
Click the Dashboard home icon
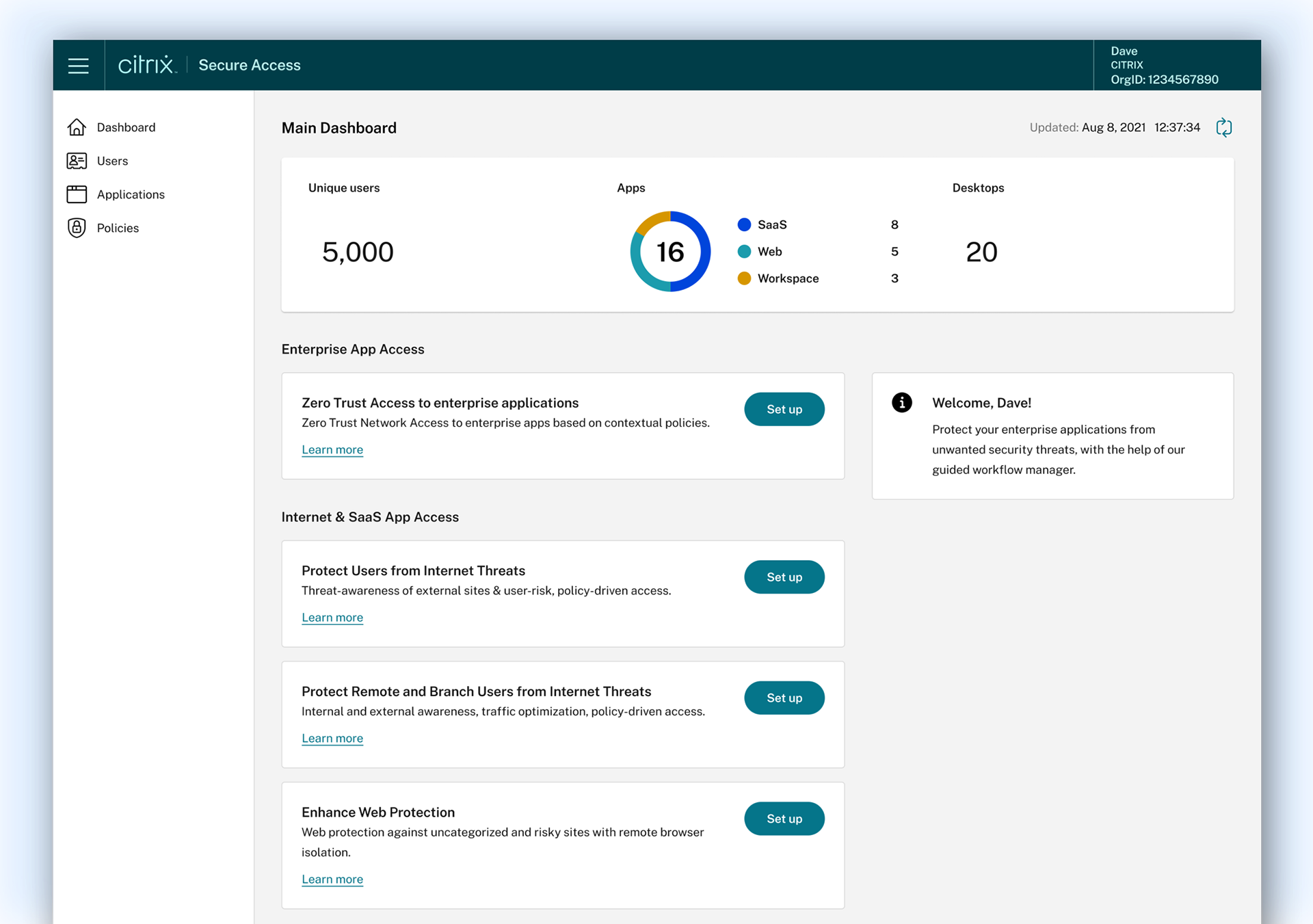pyautogui.click(x=77, y=127)
